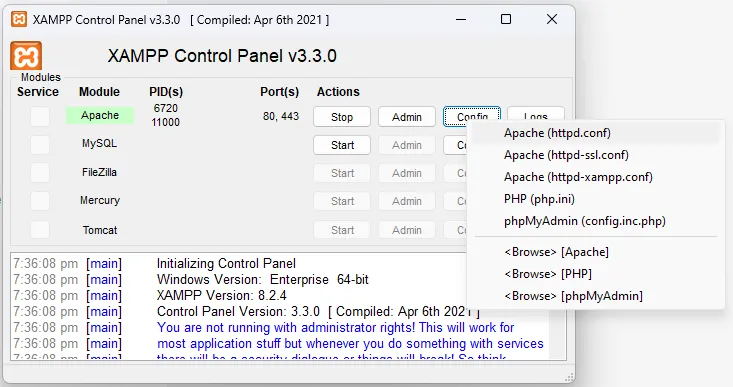The height and width of the screenshot is (387, 733).
Task: Click the FileZilla Start button
Action: click(342, 173)
